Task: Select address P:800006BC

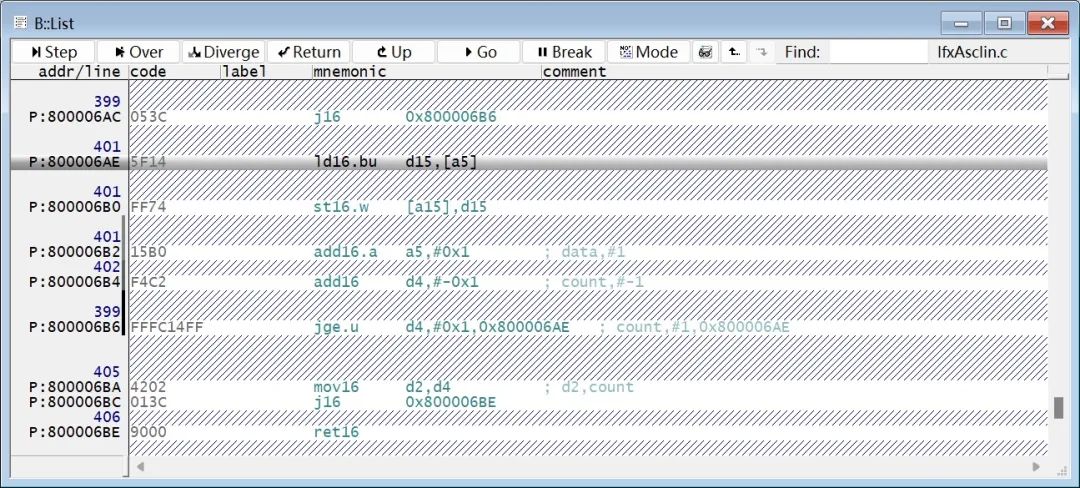Action: click(74, 402)
